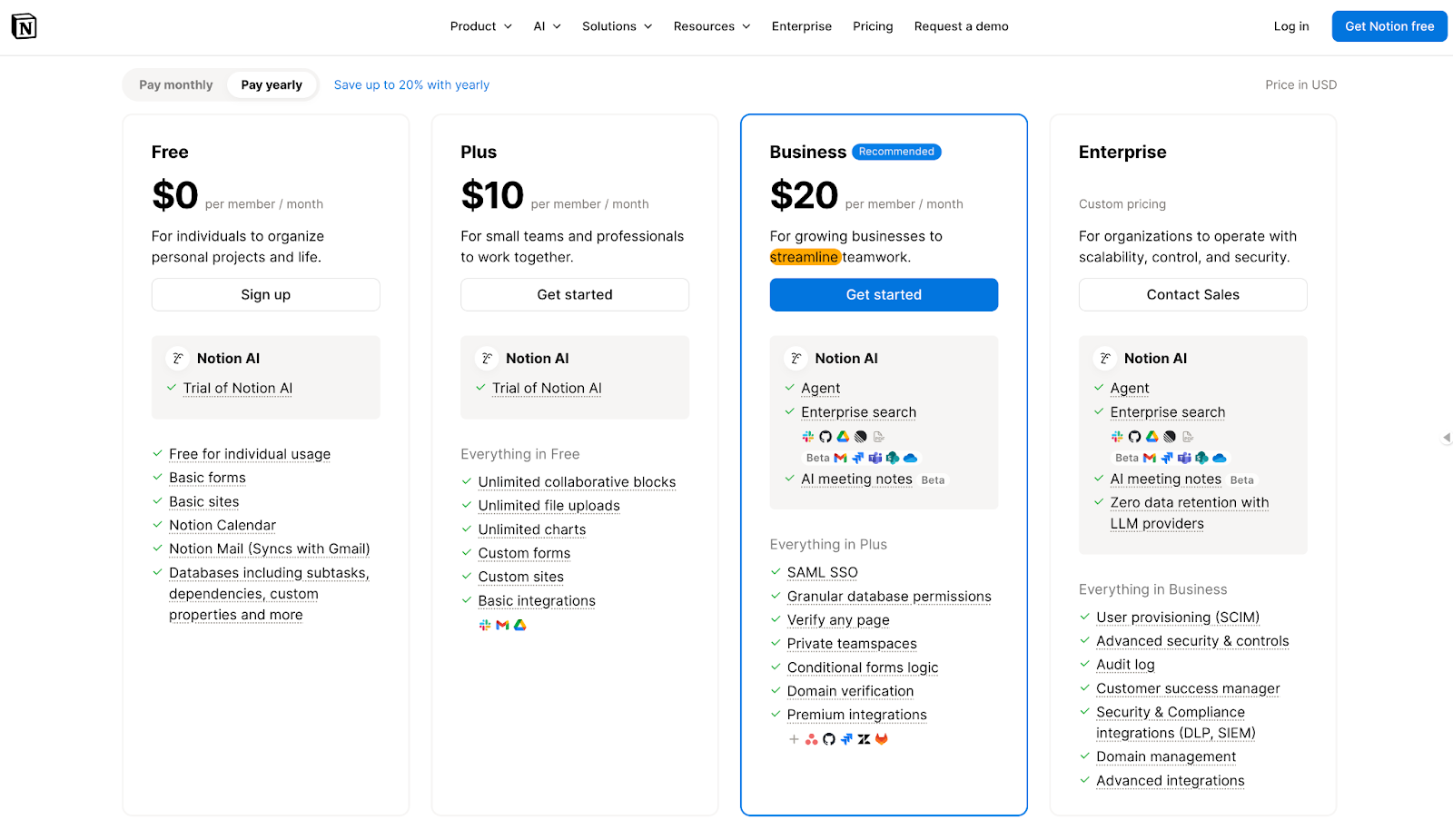Click Jira icon under Premium integrations
The width and height of the screenshot is (1453, 840).
pos(846,739)
